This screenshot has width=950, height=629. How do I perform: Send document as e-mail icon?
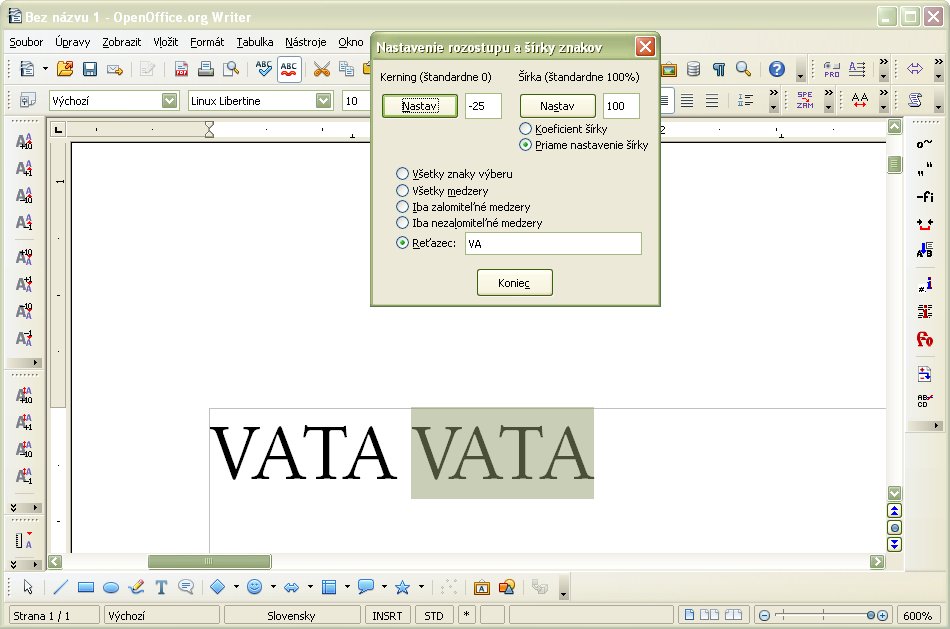[115, 69]
